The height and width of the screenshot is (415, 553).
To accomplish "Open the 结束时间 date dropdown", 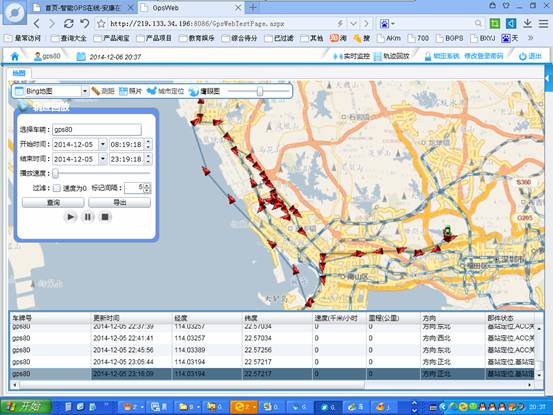I will click(x=103, y=159).
